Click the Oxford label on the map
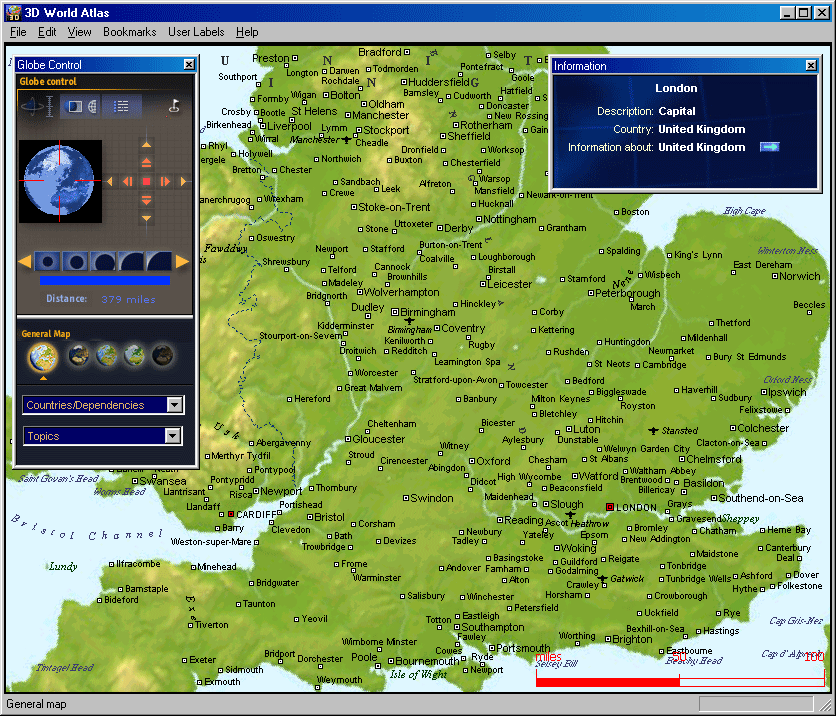This screenshot has height=716, width=836. pos(493,461)
